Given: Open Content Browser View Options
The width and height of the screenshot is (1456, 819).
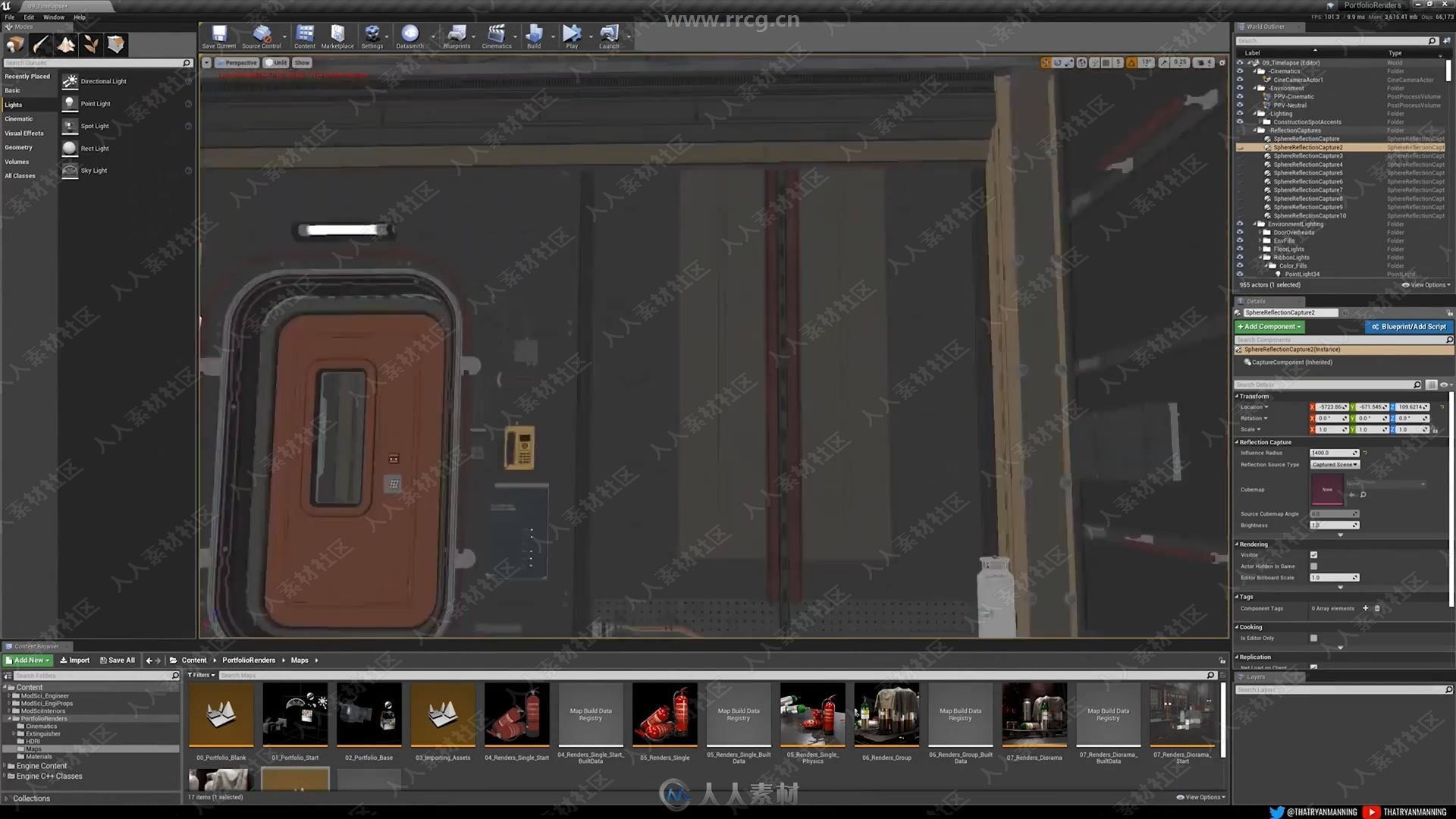Looking at the screenshot, I should (1202, 797).
